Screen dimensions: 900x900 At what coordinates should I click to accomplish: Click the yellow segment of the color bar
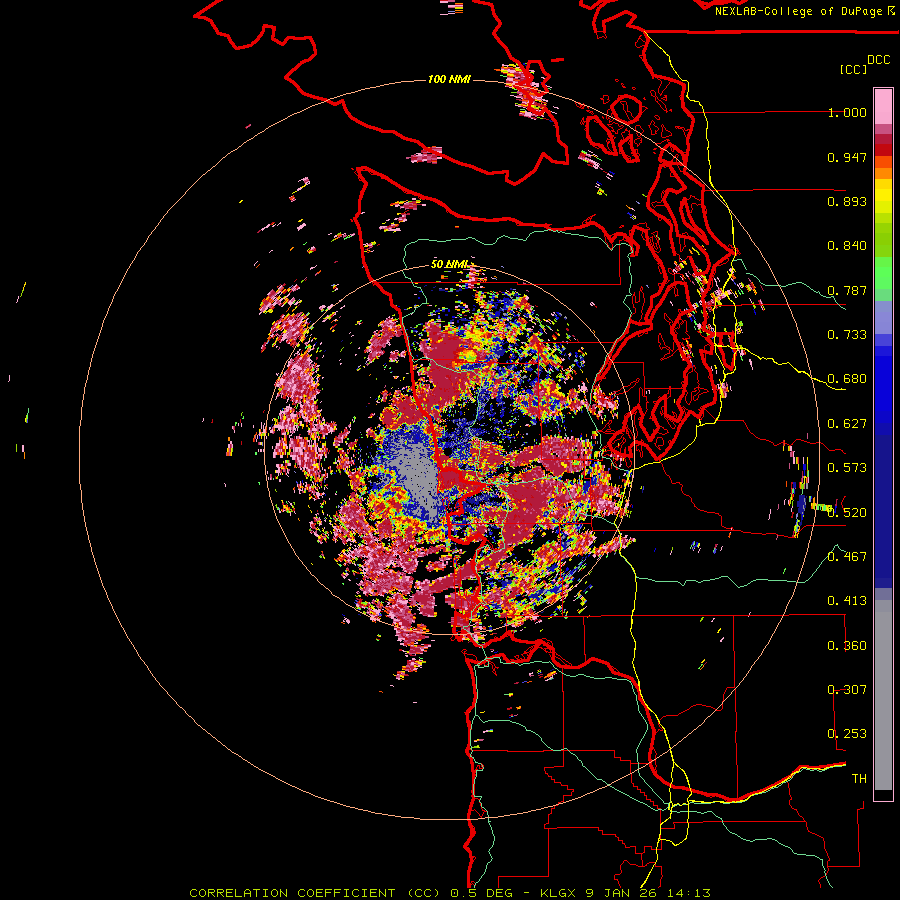pyautogui.click(x=883, y=196)
